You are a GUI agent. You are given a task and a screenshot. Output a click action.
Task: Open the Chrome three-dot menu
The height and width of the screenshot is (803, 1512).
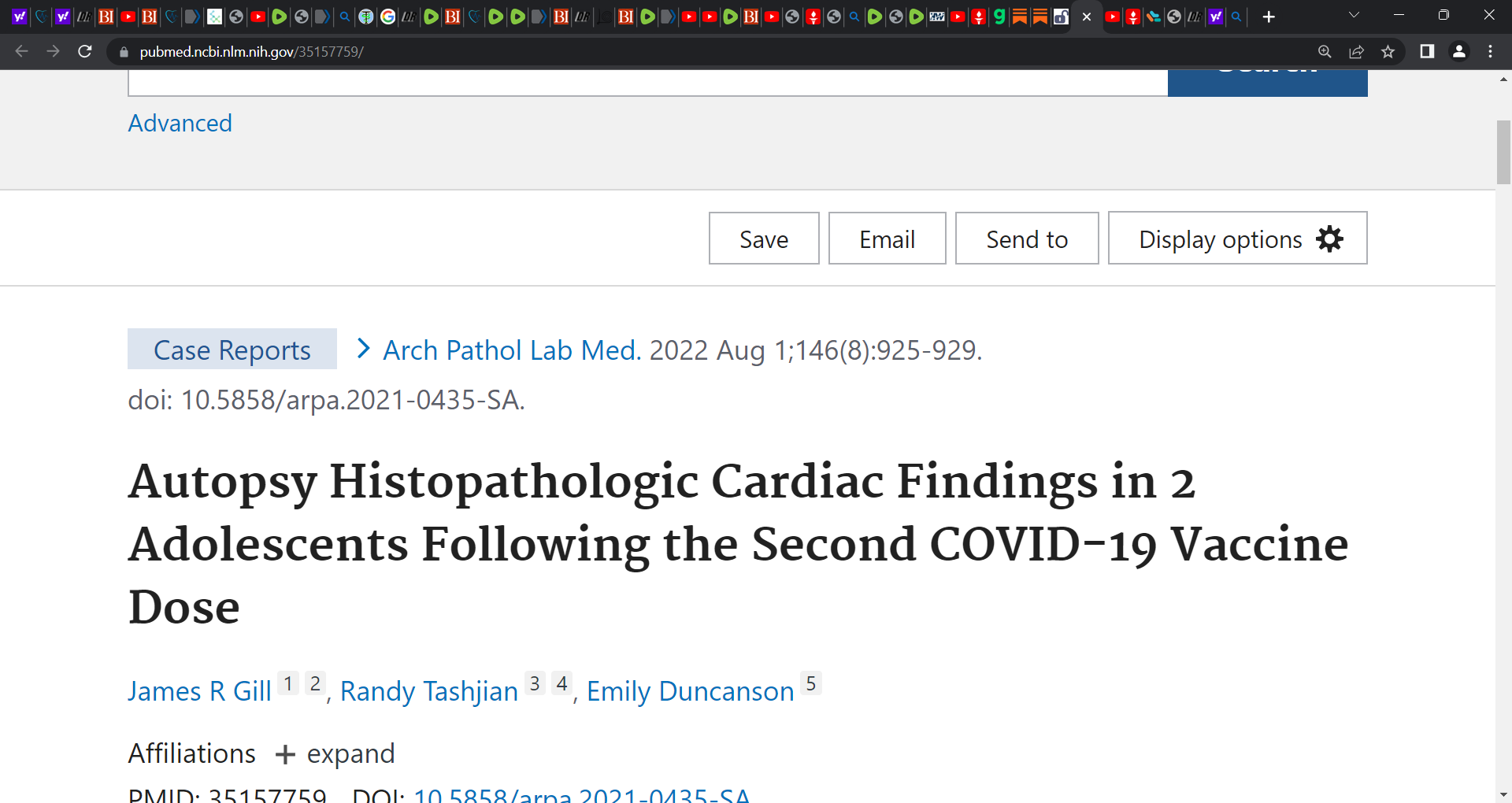tap(1490, 51)
